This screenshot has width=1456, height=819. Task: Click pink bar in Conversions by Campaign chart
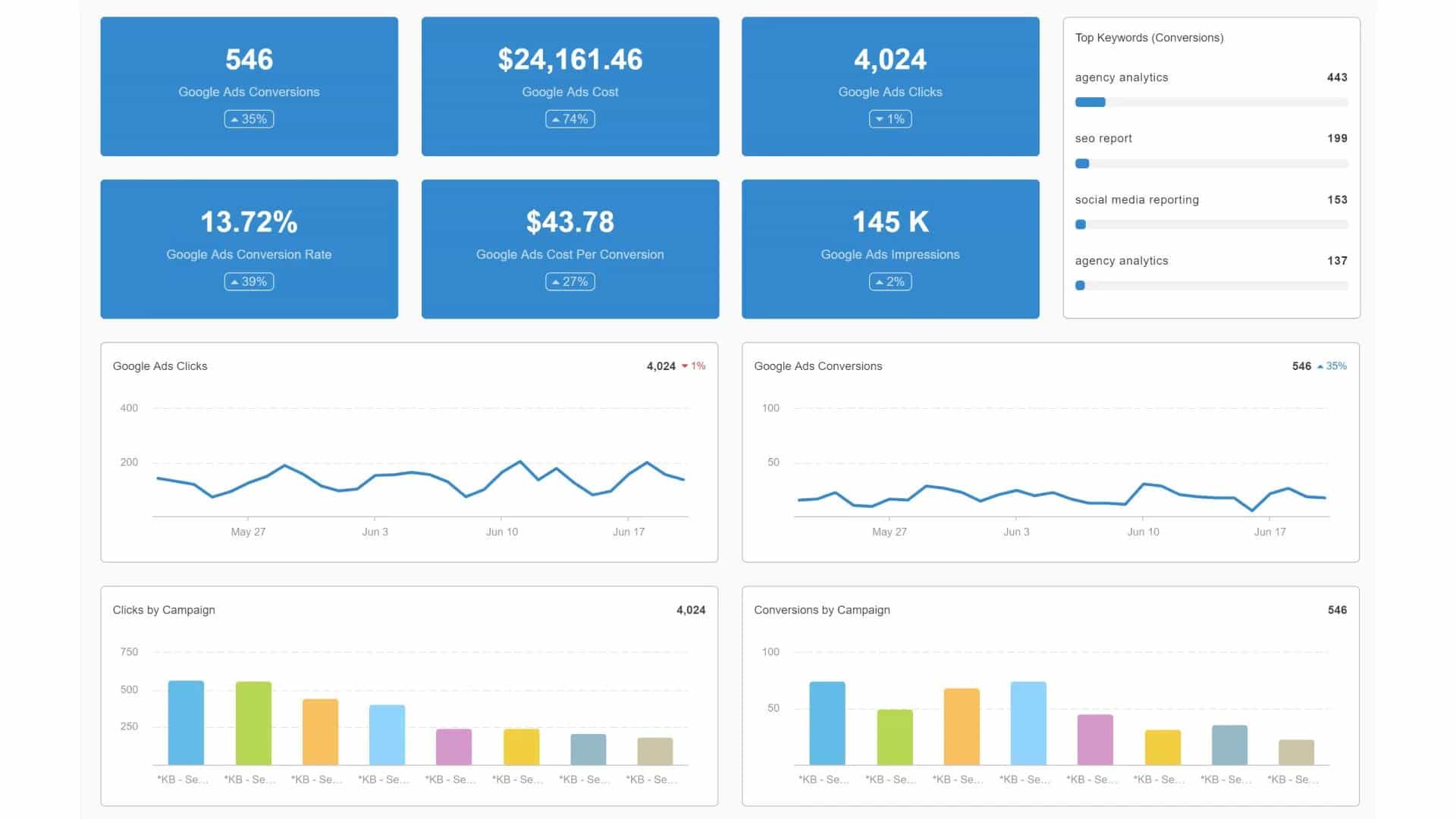1095,739
